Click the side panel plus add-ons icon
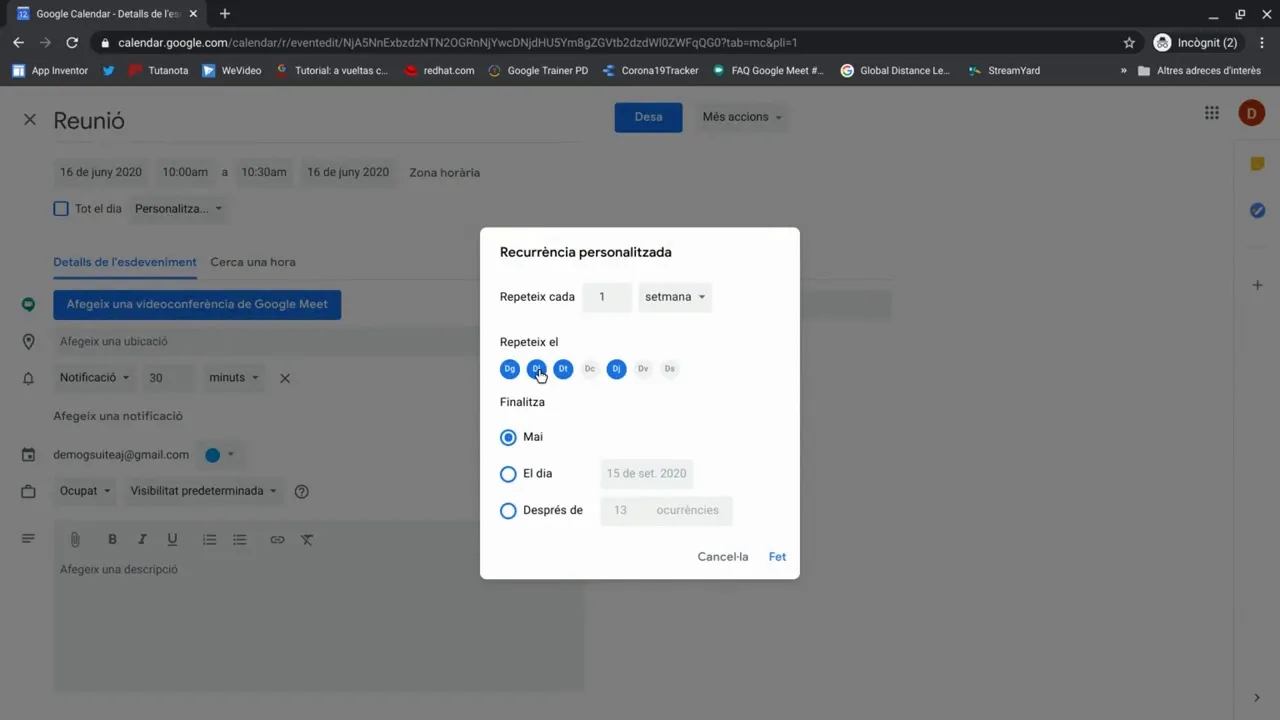The width and height of the screenshot is (1280, 720). click(1258, 285)
